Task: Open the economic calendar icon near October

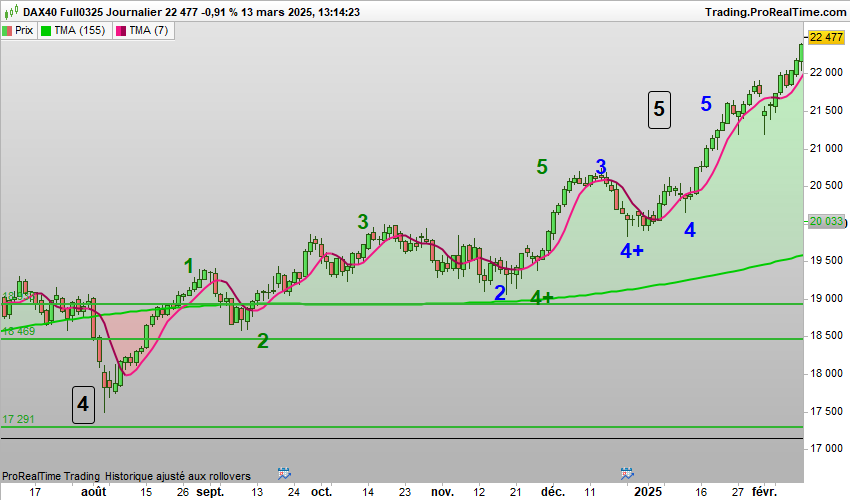Action: (284, 473)
